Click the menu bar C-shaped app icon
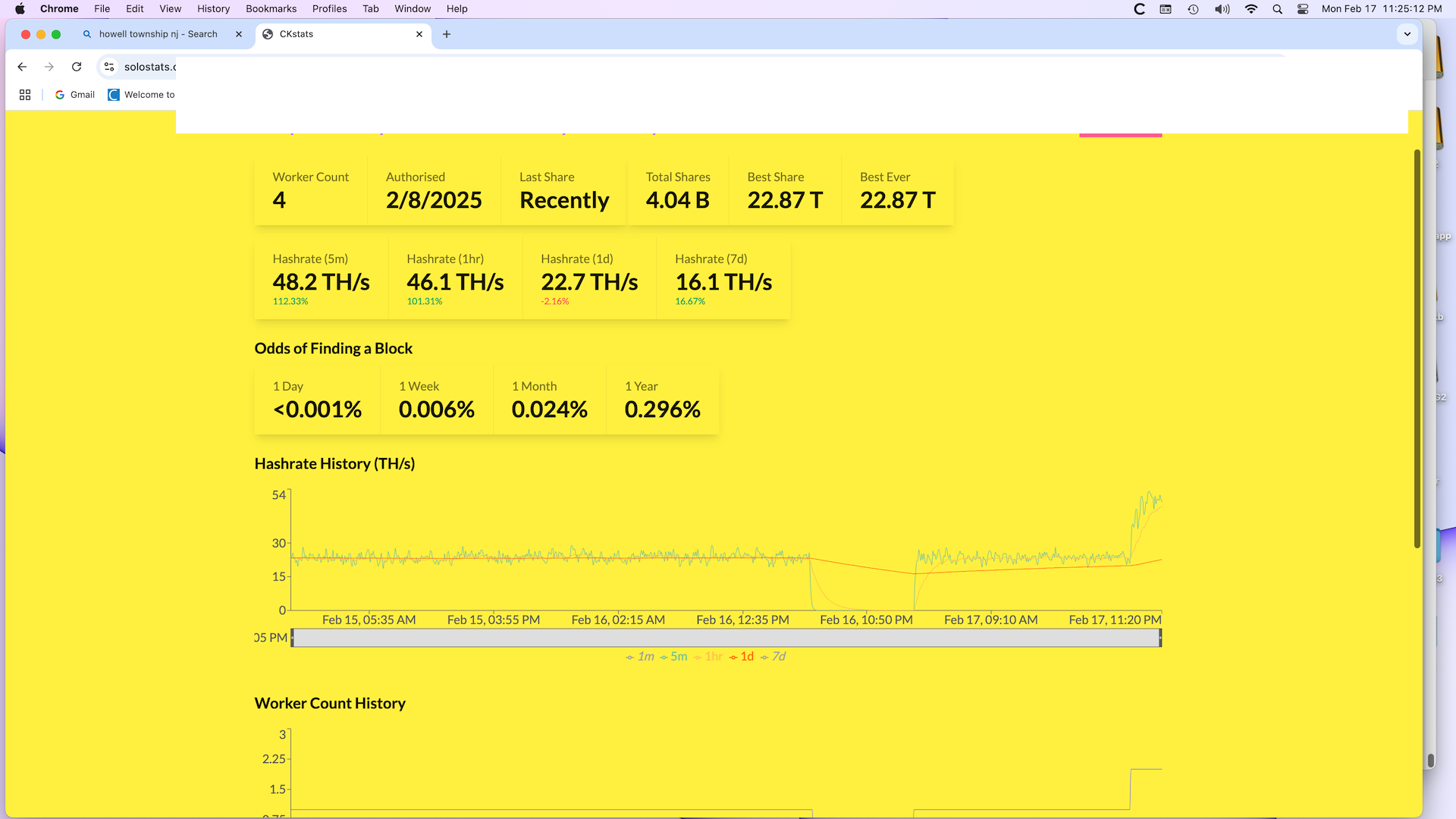The image size is (1456, 819). click(1139, 9)
